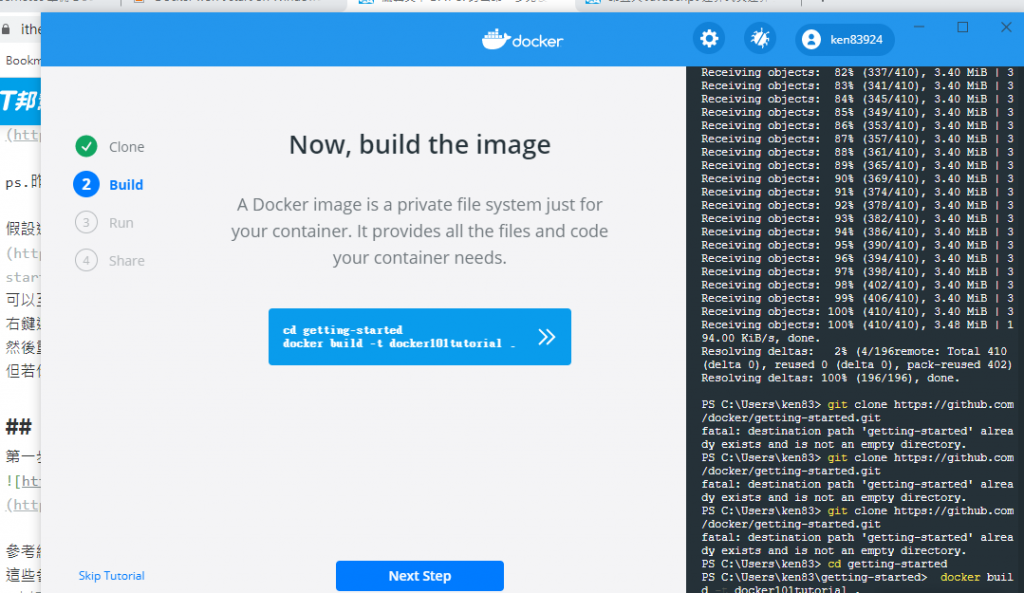Click the Docker image description paragraph
Screen dimensions: 1024x593
[x=419, y=231]
